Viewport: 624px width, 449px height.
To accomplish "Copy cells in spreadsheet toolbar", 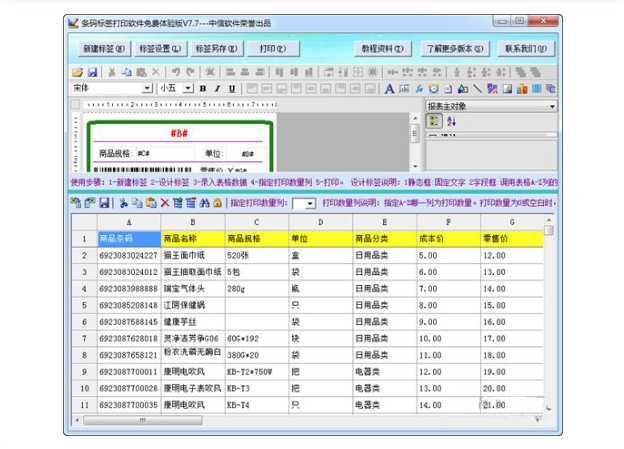I will click(137, 203).
